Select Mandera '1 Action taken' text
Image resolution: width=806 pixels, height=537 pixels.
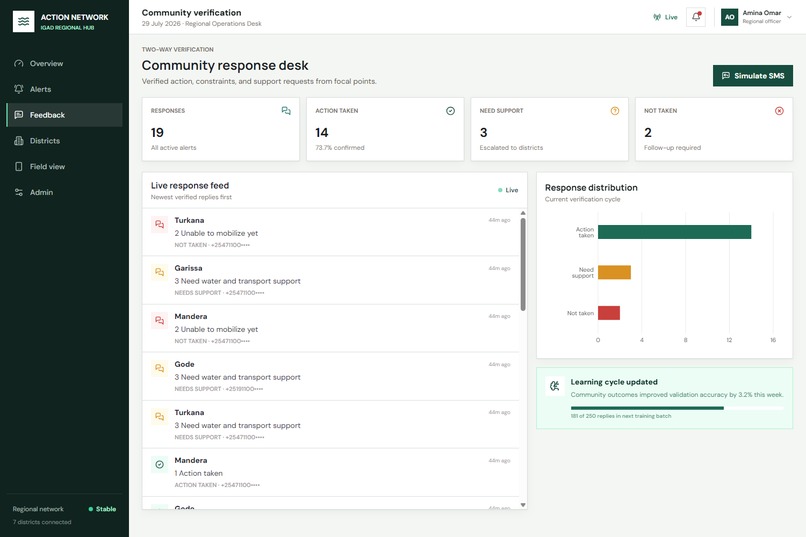coord(198,473)
